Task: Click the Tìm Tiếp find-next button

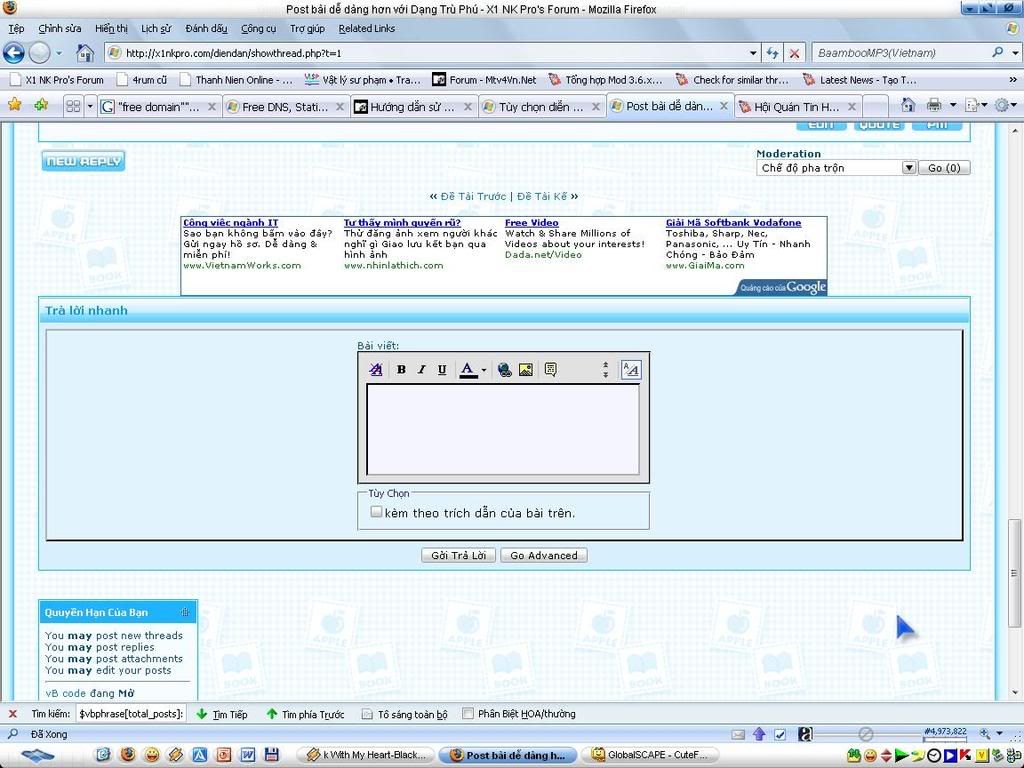Action: pos(221,714)
